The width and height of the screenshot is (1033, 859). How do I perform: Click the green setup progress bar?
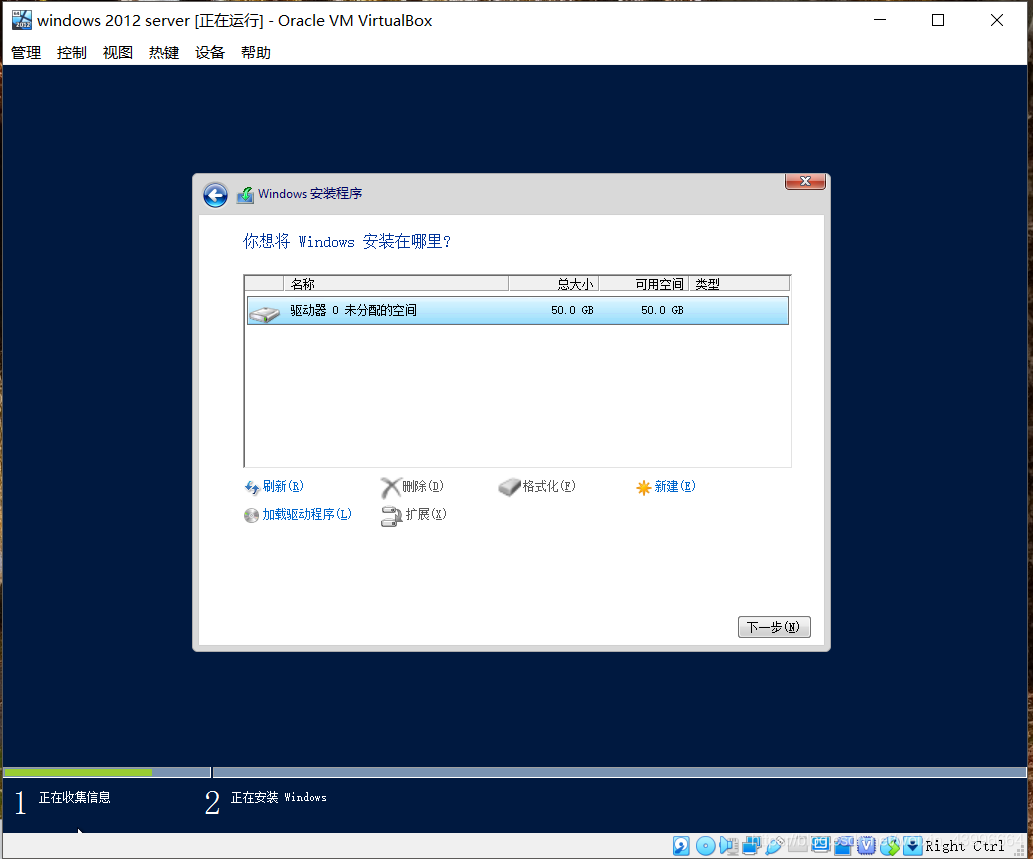(78, 772)
